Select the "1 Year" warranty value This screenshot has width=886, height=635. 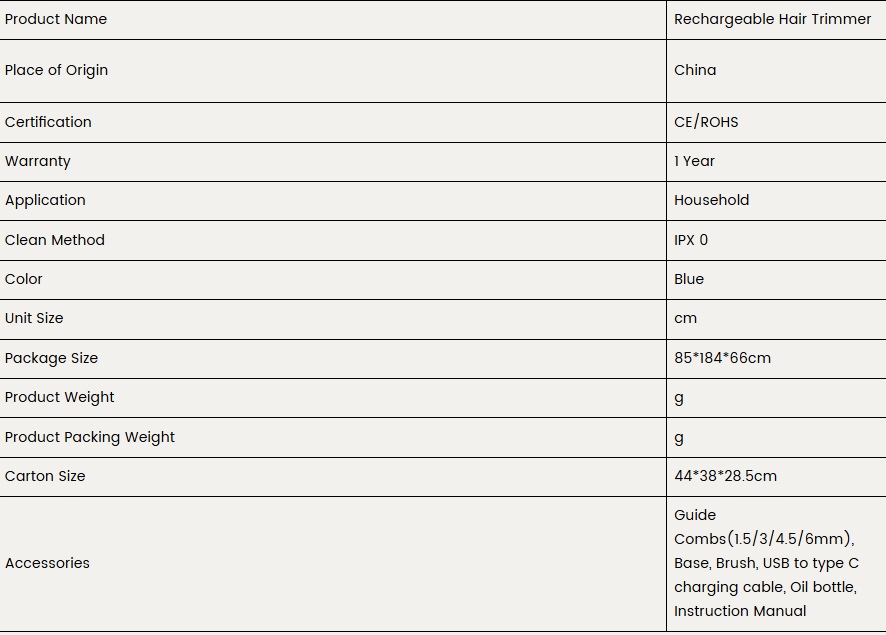[x=694, y=161]
